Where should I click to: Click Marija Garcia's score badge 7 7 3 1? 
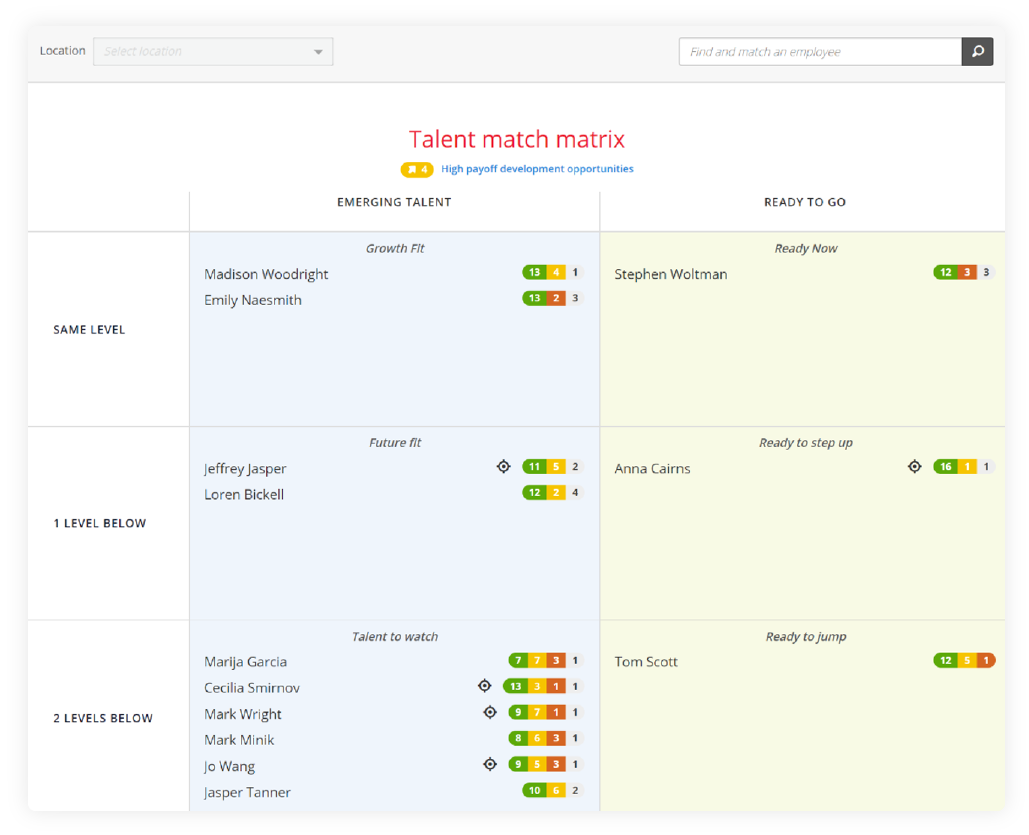point(546,660)
